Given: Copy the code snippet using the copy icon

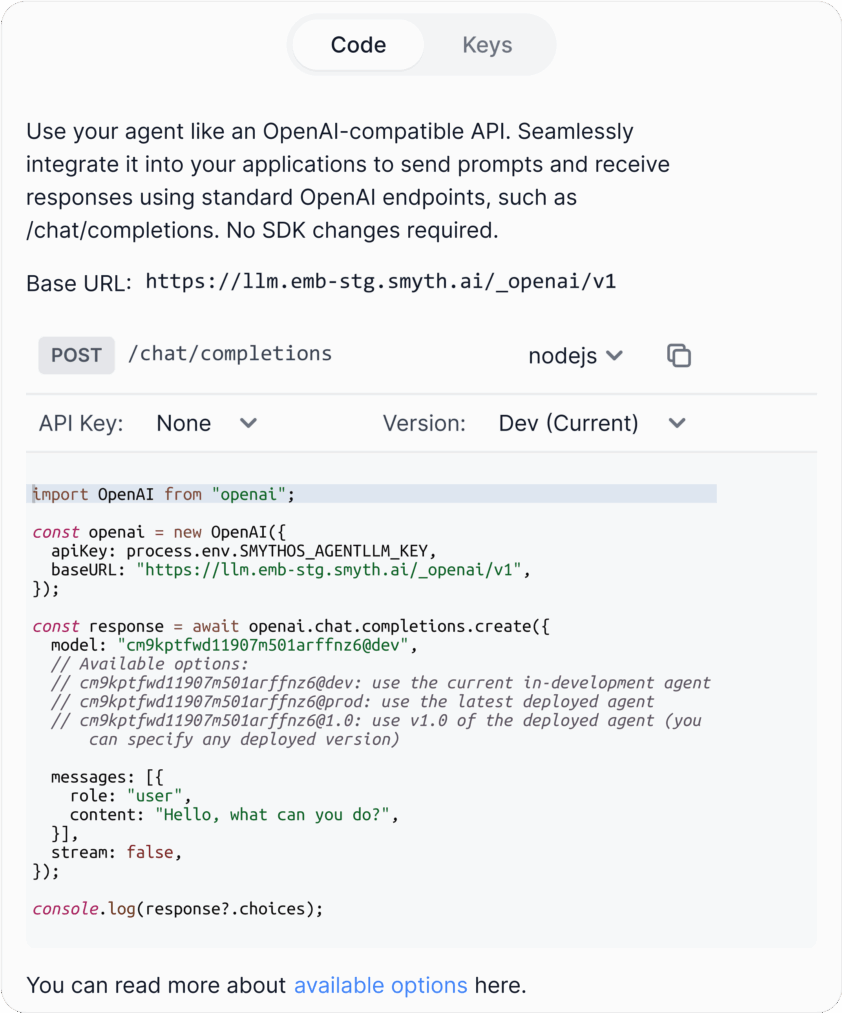Looking at the screenshot, I should pos(679,355).
